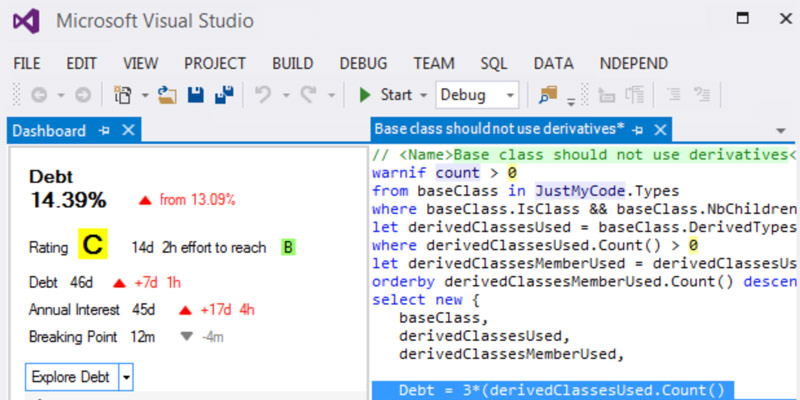
Task: Click the Open File folder icon
Action: pyautogui.click(x=167, y=95)
